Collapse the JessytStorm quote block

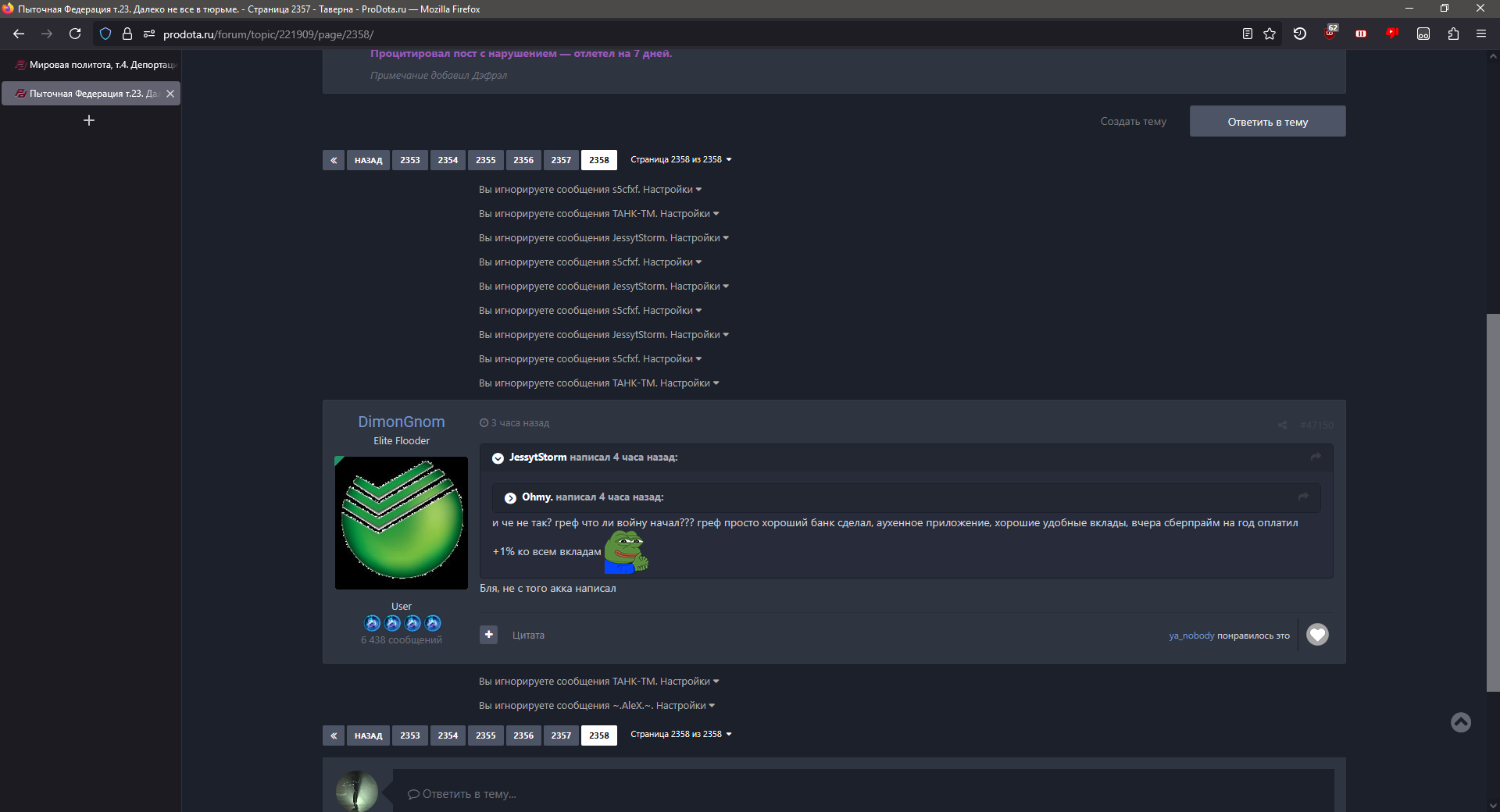coord(498,458)
